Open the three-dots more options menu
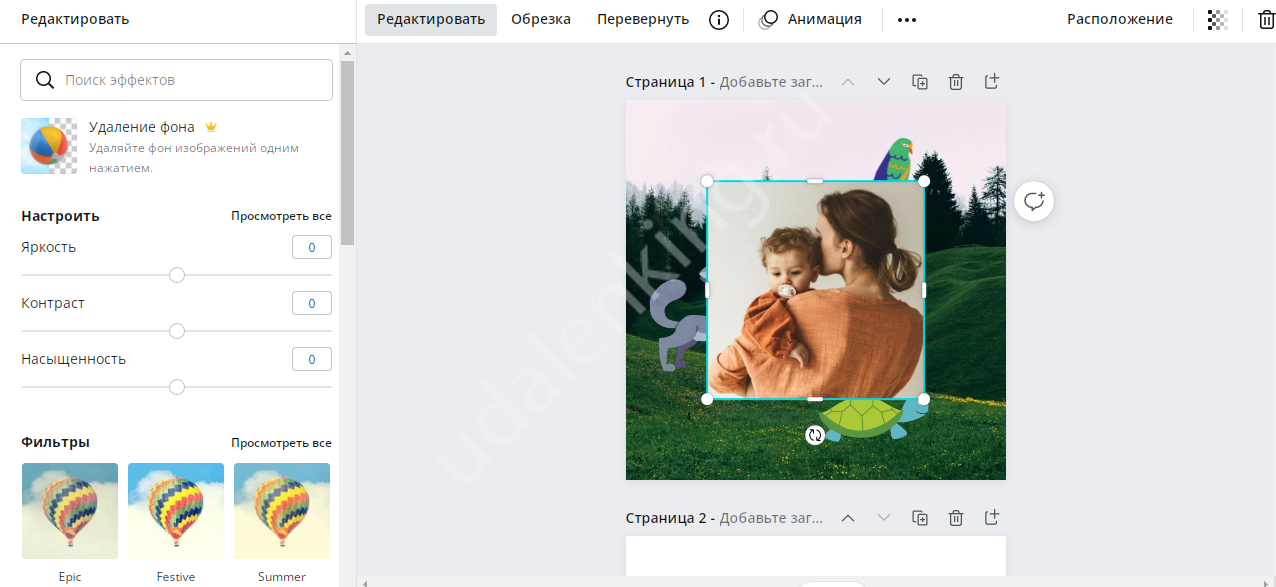This screenshot has width=1276, height=587. pyautogui.click(x=907, y=20)
